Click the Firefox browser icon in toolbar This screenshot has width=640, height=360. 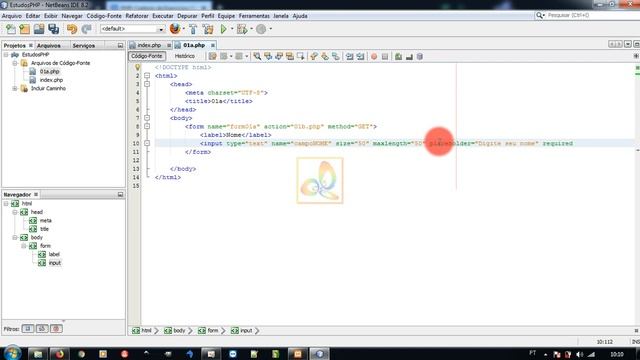[x=175, y=29]
